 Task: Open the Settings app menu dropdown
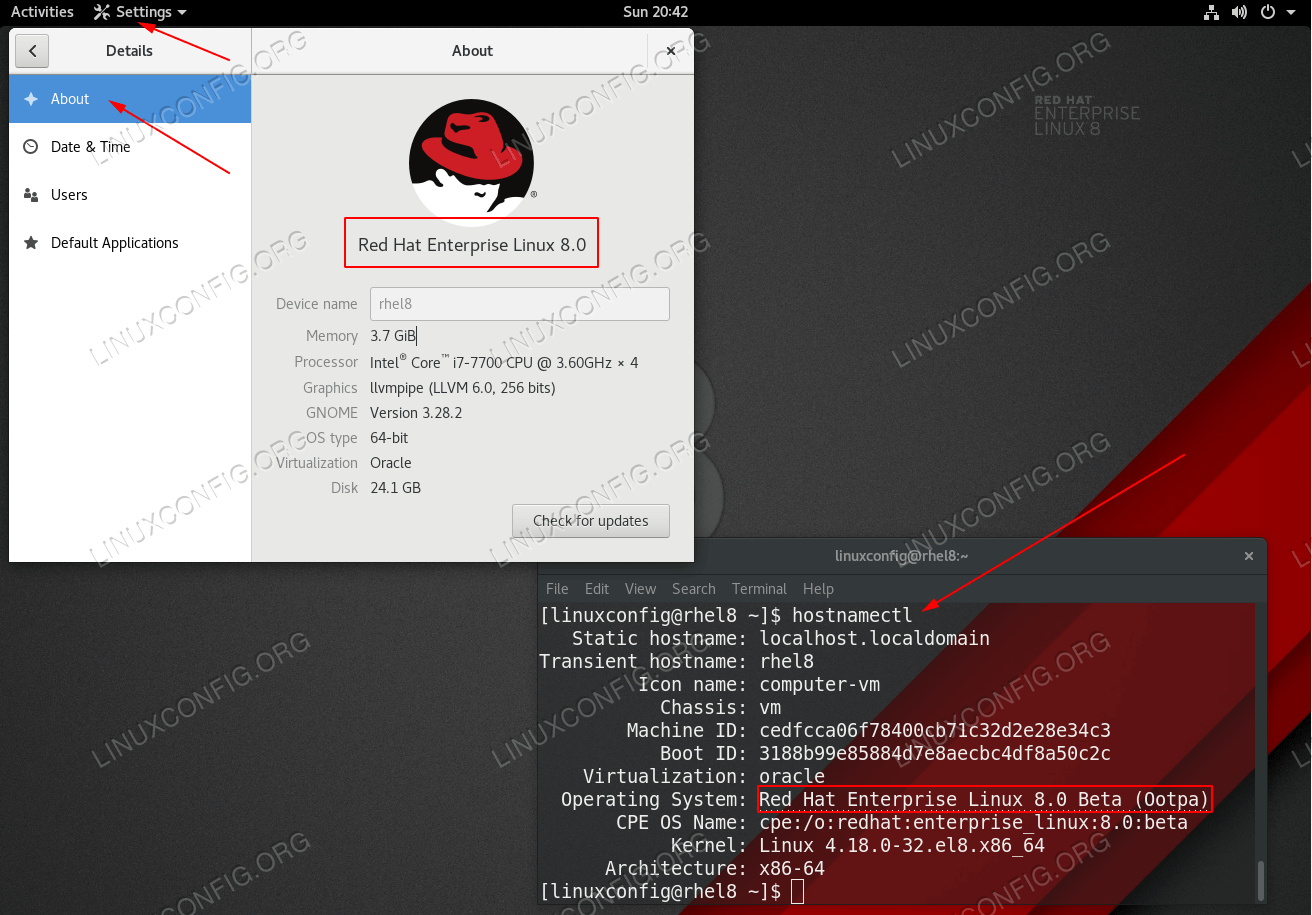140,12
